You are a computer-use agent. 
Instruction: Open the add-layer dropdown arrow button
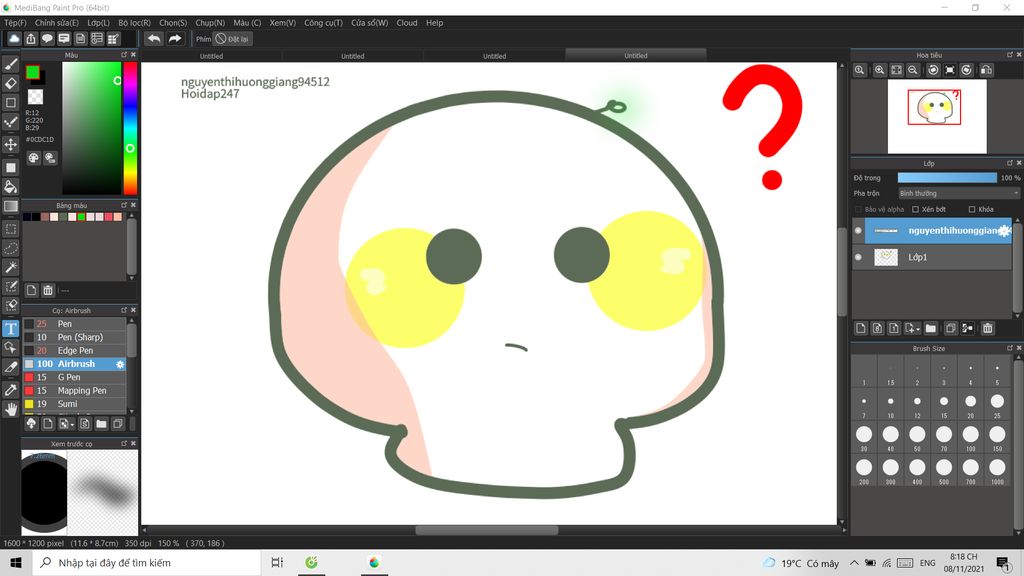912,328
